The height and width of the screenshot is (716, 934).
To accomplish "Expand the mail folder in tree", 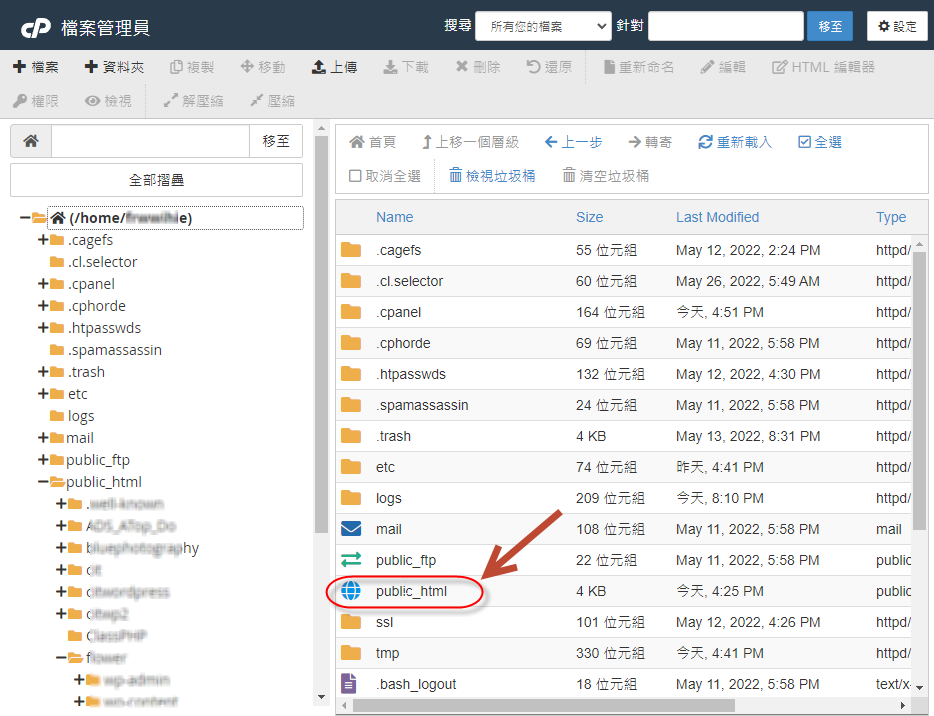I will (x=43, y=438).
